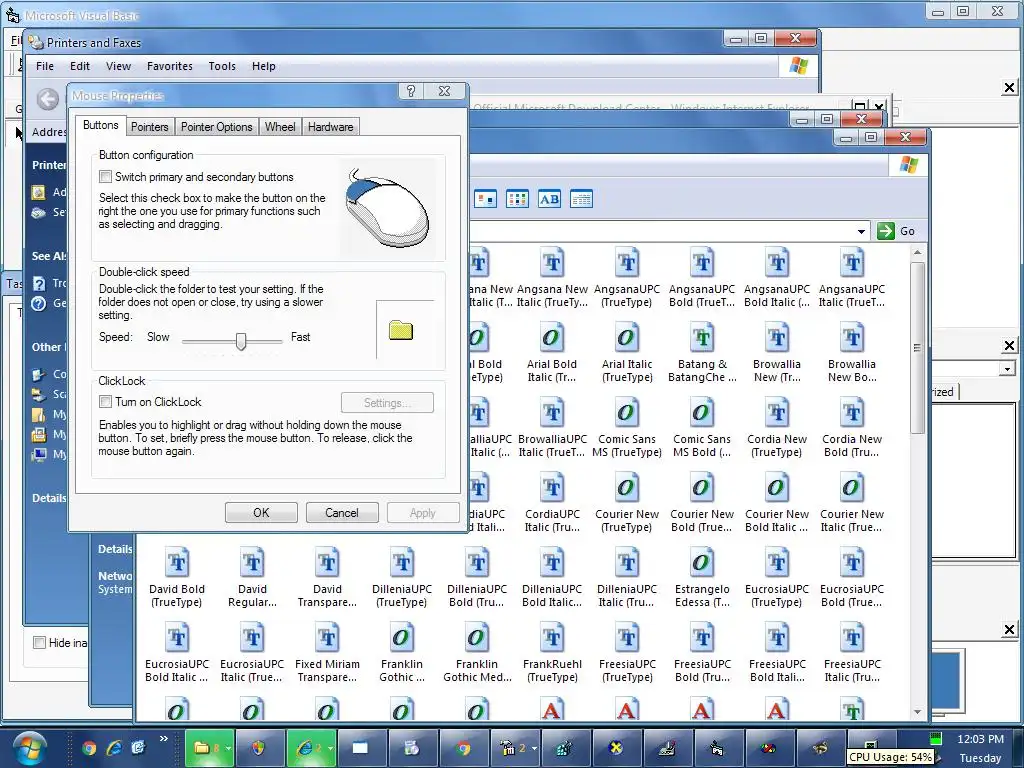Viewport: 1024px width, 768px height.
Task: Open the Windows Start orb
Action: point(29,748)
